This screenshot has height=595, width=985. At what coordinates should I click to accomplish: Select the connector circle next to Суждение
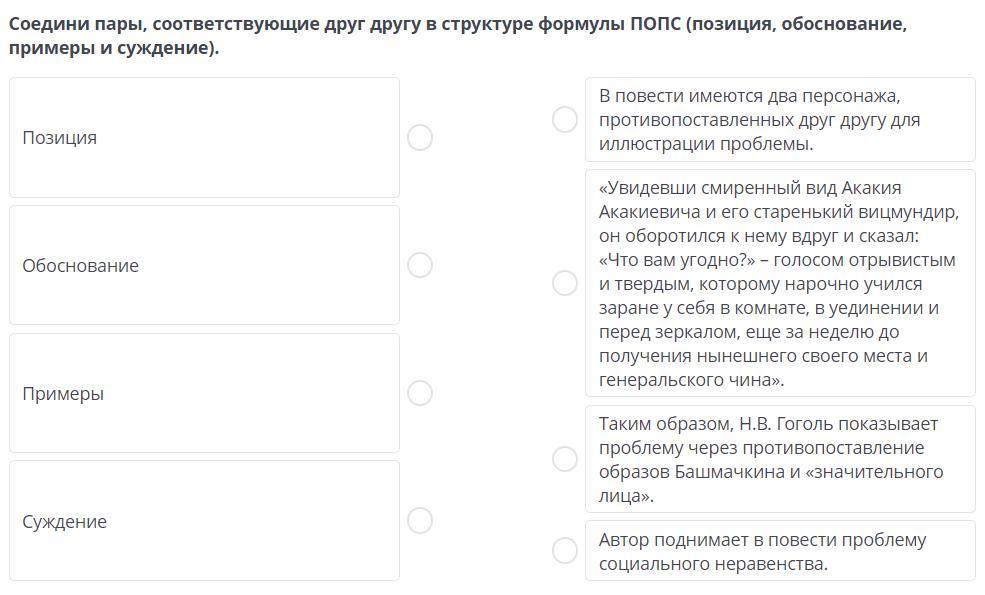[x=420, y=521]
